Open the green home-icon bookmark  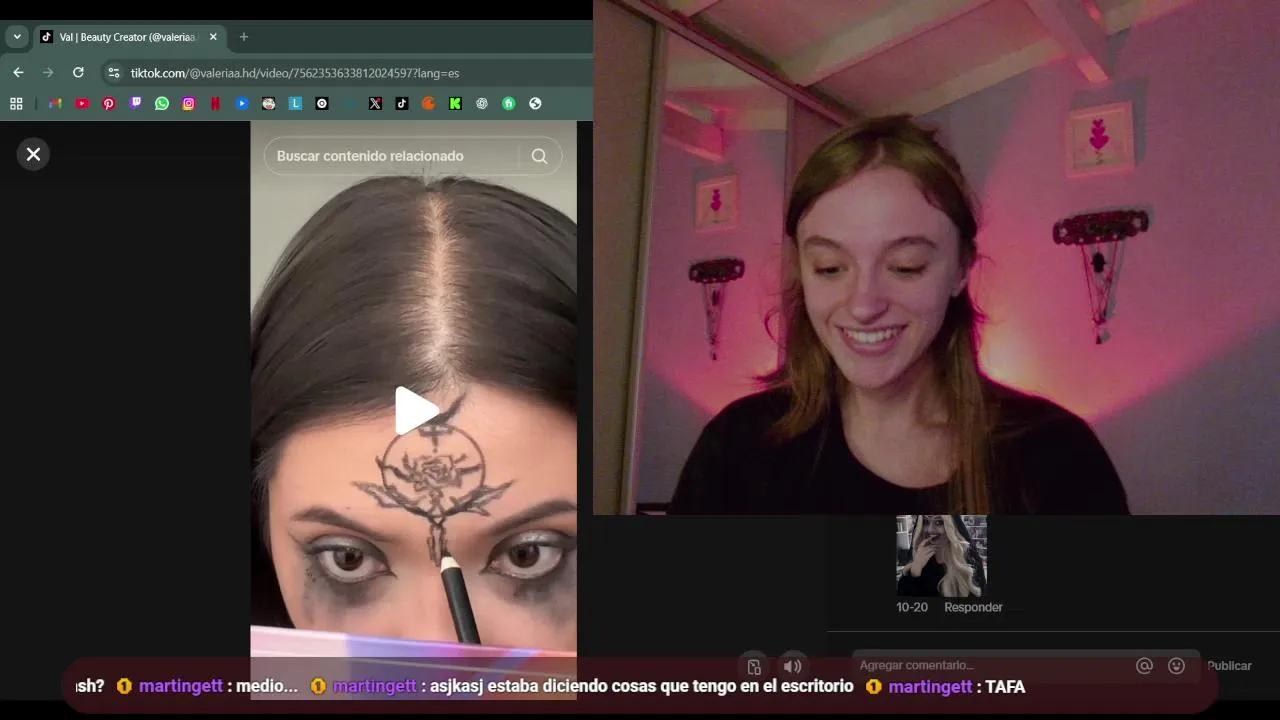[x=508, y=103]
